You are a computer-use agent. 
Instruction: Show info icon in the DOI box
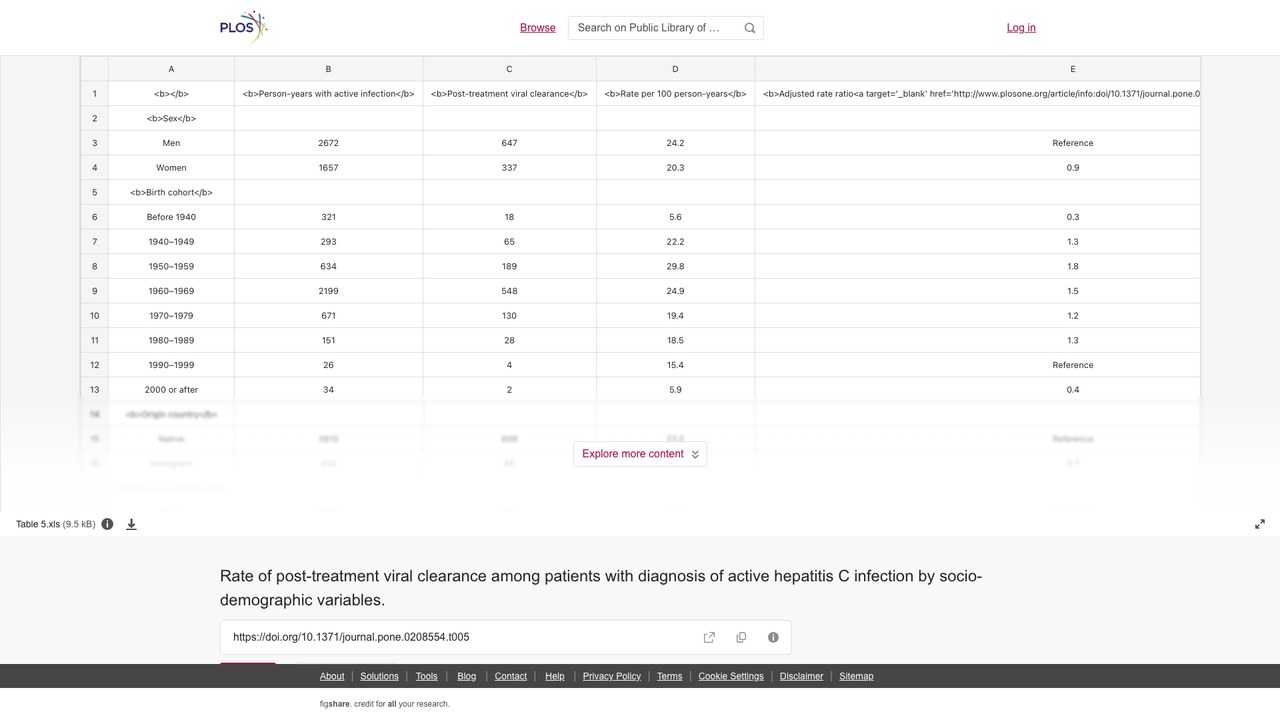tap(773, 637)
